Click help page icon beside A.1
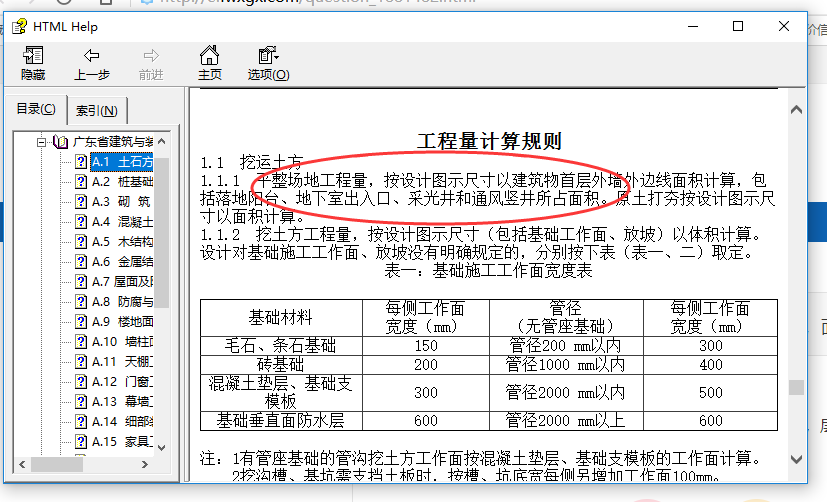This screenshot has width=827, height=502. tap(81, 161)
